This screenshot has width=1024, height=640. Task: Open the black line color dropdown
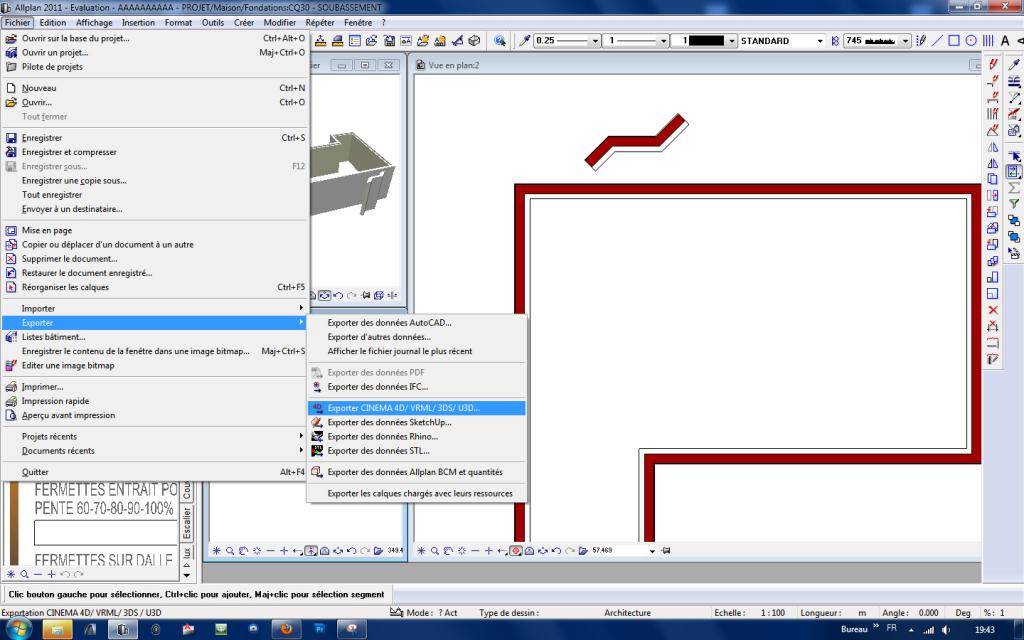(x=731, y=40)
